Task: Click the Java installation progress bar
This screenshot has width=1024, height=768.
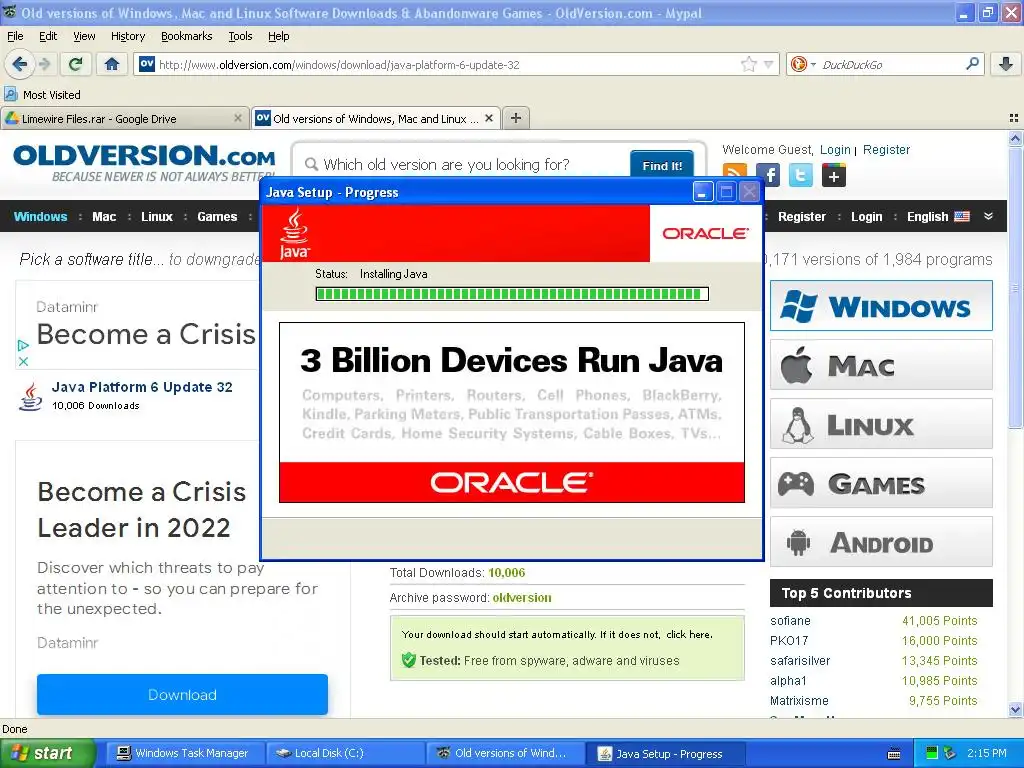Action: pos(512,294)
